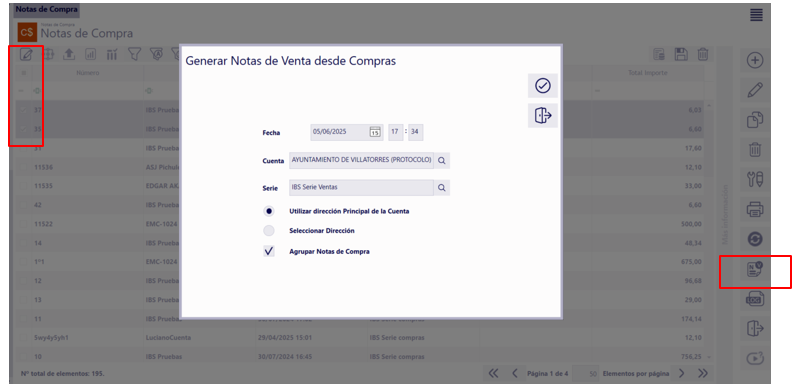Check the checkbox for row 11535
Image resolution: width=793 pixels, height=385 pixels.
[24, 186]
